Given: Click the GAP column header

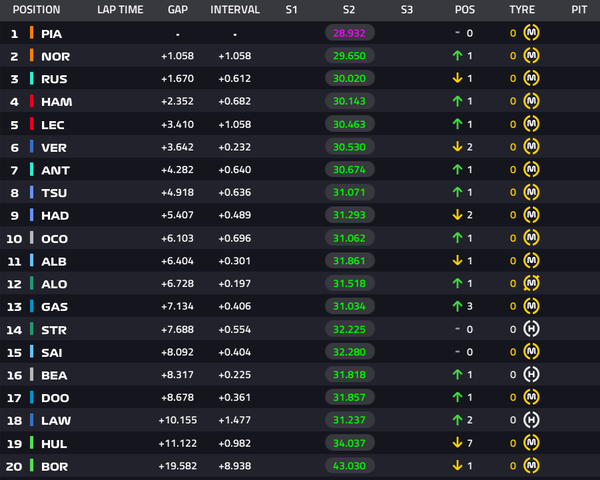Looking at the screenshot, I should [x=178, y=10].
